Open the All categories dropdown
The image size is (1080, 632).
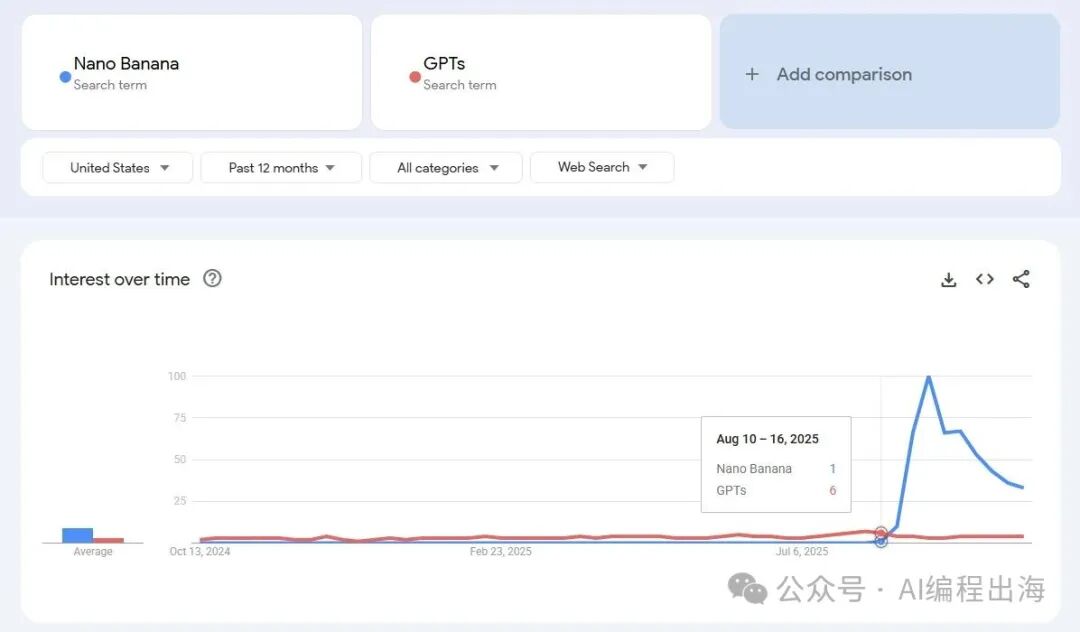[x=446, y=168]
